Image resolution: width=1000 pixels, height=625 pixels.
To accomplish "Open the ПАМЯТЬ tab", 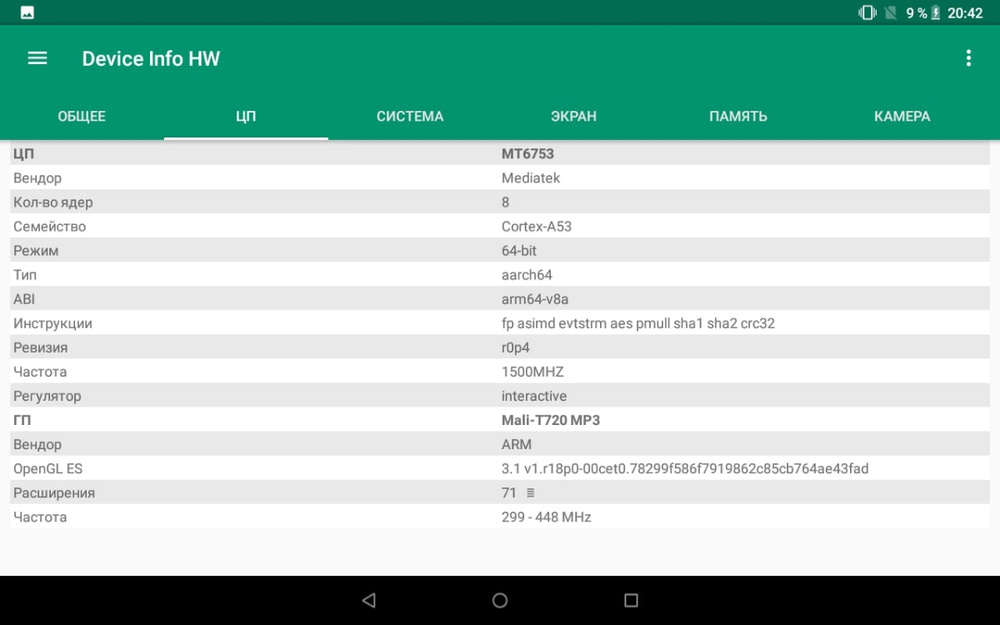I will (x=738, y=116).
